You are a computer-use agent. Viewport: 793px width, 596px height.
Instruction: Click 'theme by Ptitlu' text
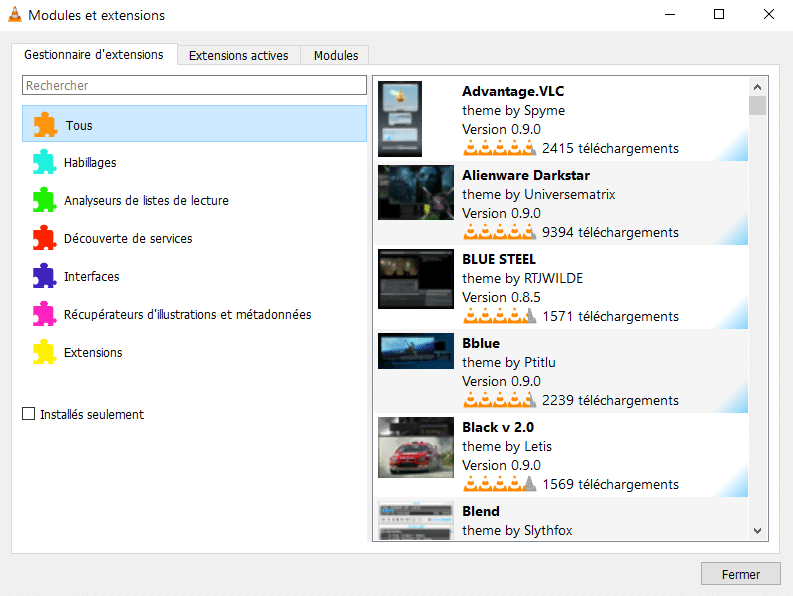[509, 362]
